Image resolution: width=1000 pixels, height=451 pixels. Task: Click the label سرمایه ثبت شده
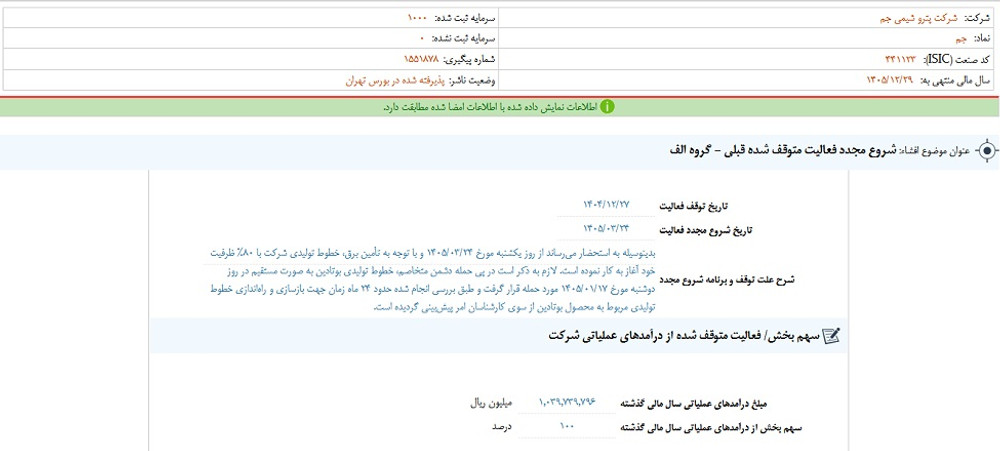(465, 18)
